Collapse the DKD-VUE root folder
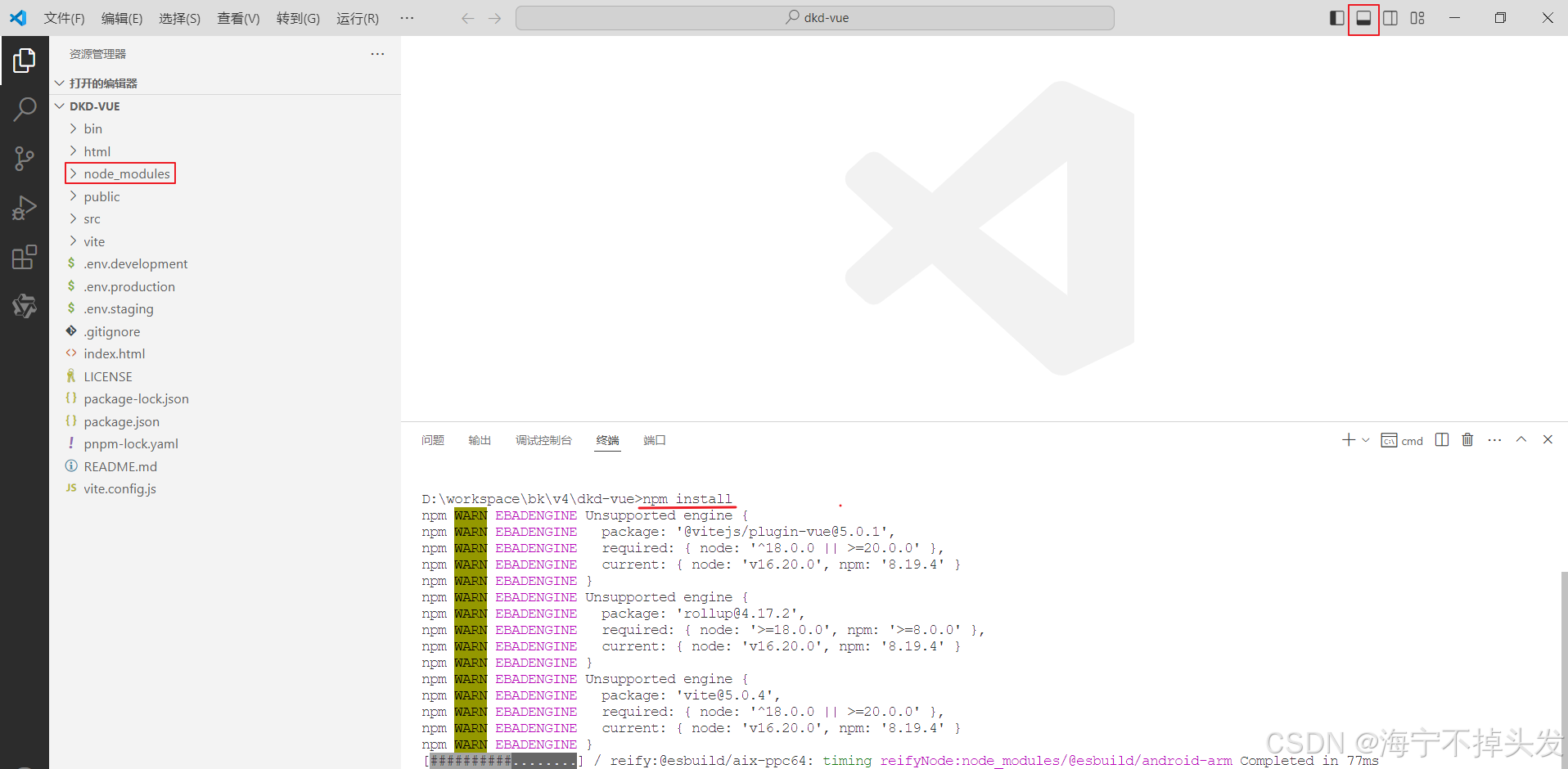The height and width of the screenshot is (769, 1568). tap(225, 106)
